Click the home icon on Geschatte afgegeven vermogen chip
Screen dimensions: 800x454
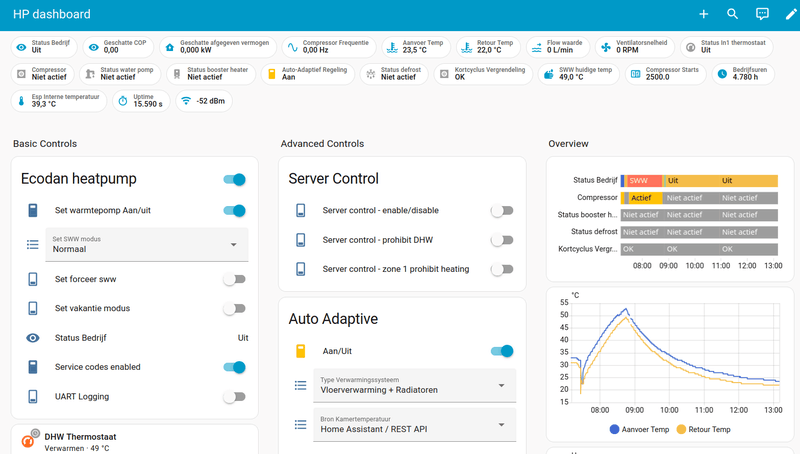pos(170,47)
